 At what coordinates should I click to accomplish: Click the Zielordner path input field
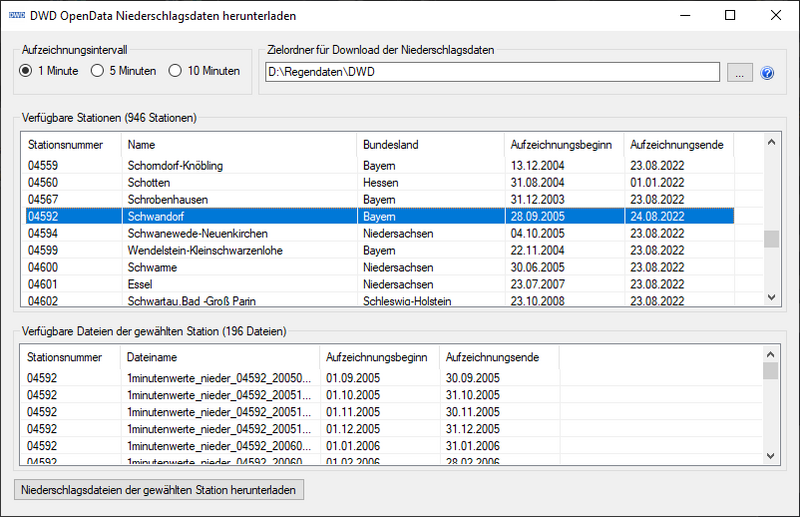(x=492, y=72)
